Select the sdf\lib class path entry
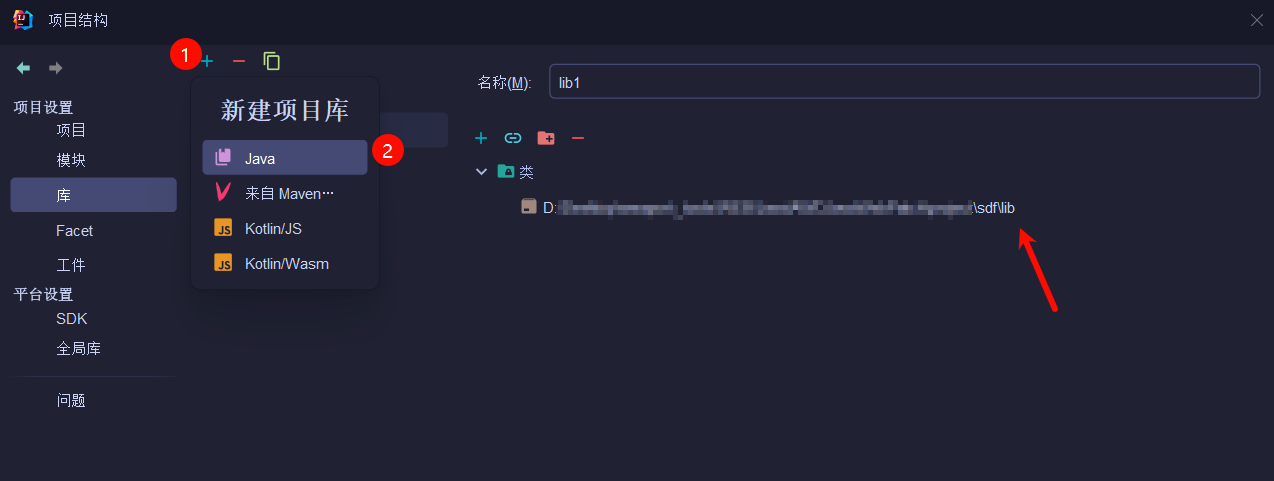The width and height of the screenshot is (1274, 481). click(x=770, y=208)
